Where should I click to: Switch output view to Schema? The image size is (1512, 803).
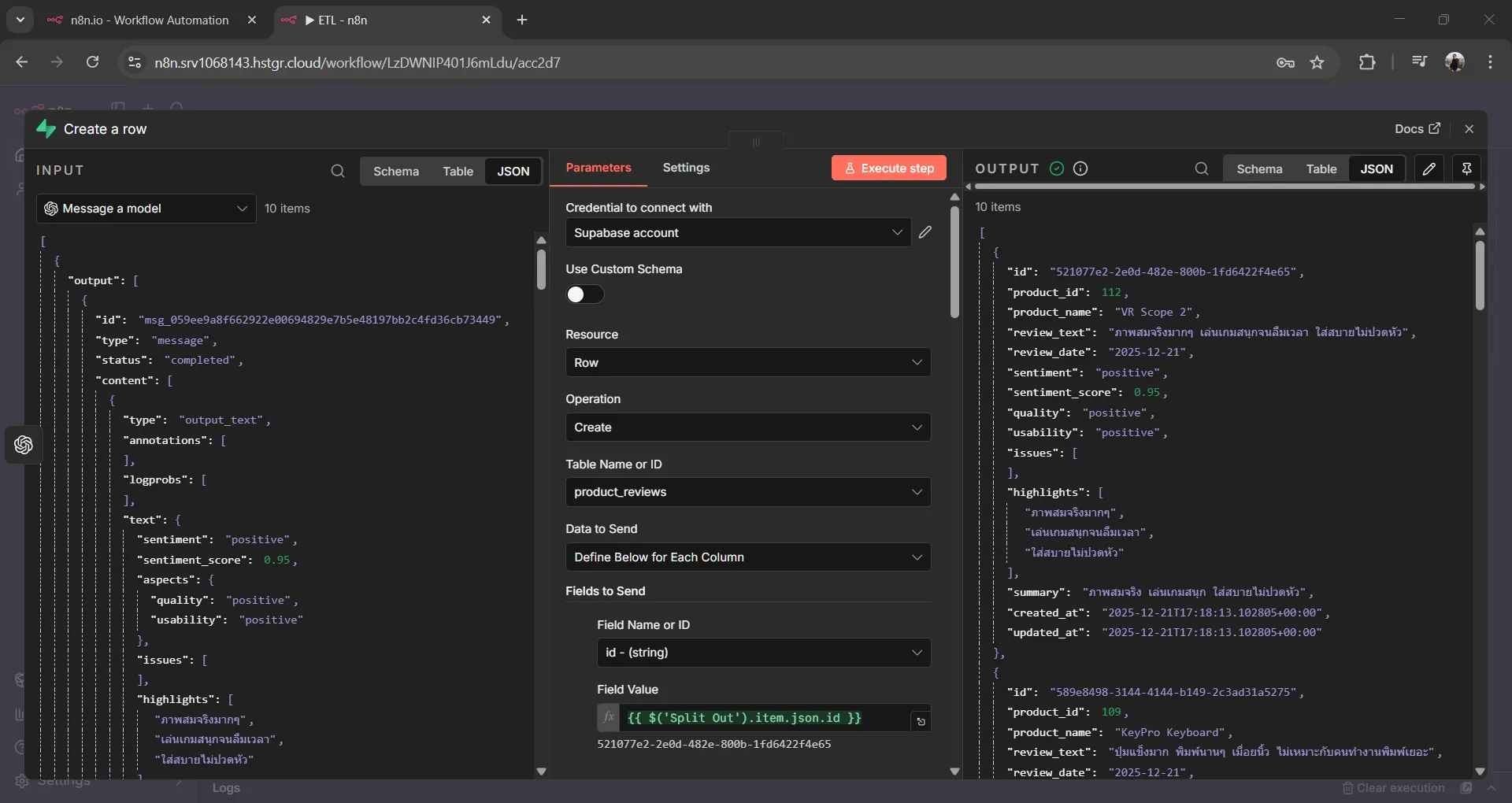(x=1258, y=168)
